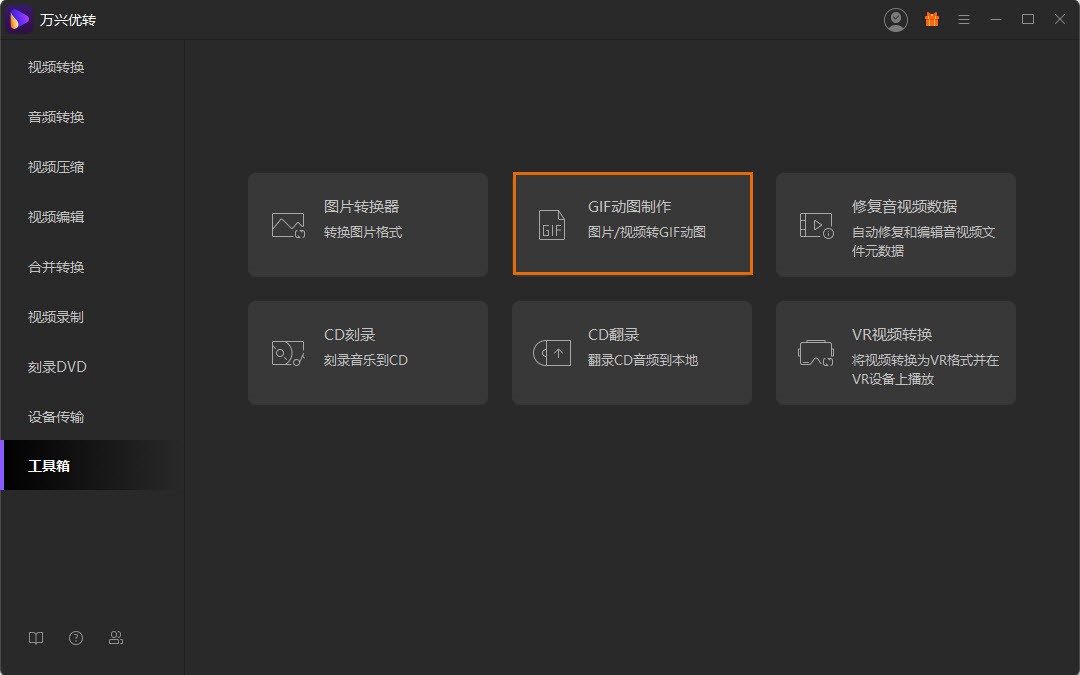
Task: Click 自动修复和编辑音视频文件元数据 description
Action: coord(924,241)
